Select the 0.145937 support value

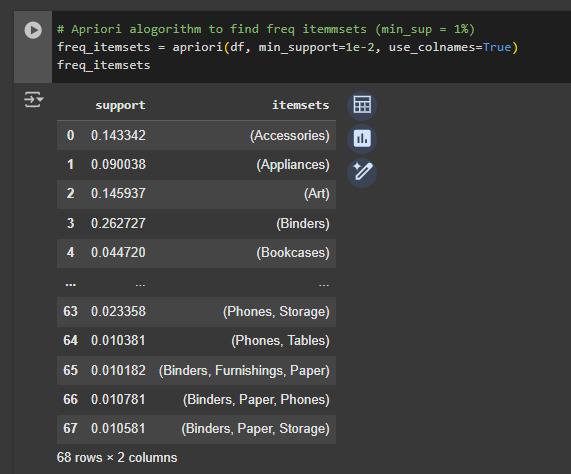[x=118, y=193]
